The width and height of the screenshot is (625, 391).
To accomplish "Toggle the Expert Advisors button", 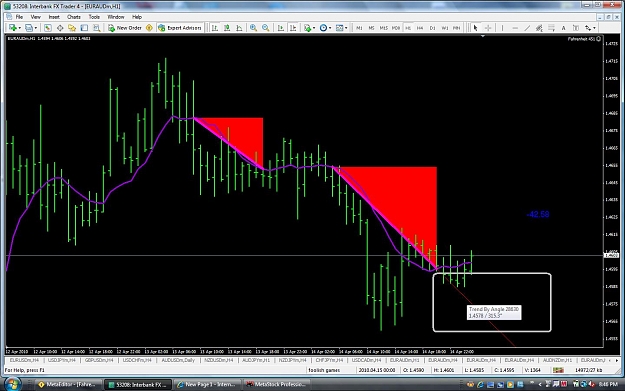I will tap(180, 28).
